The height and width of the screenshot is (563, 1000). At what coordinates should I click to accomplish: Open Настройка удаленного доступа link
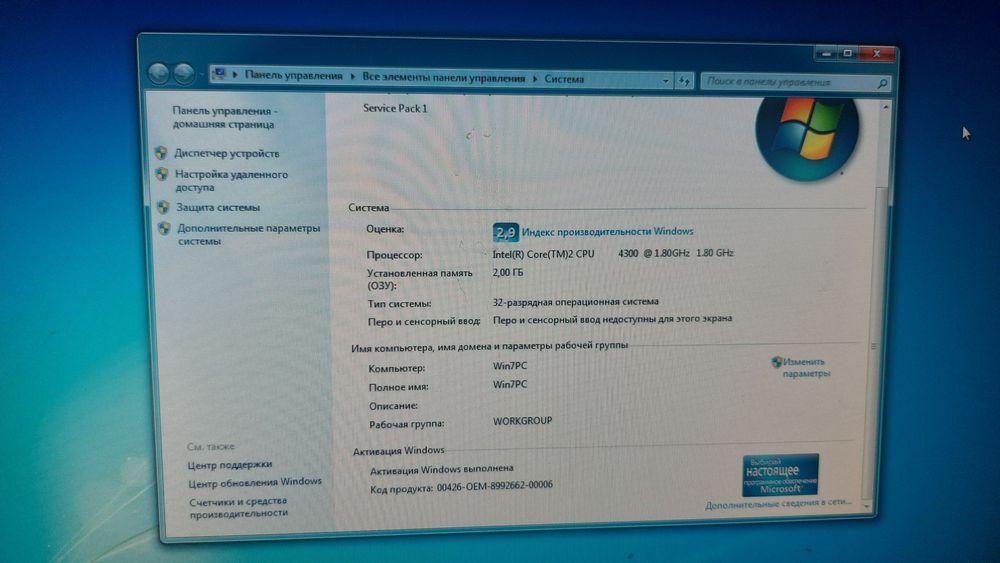231,180
